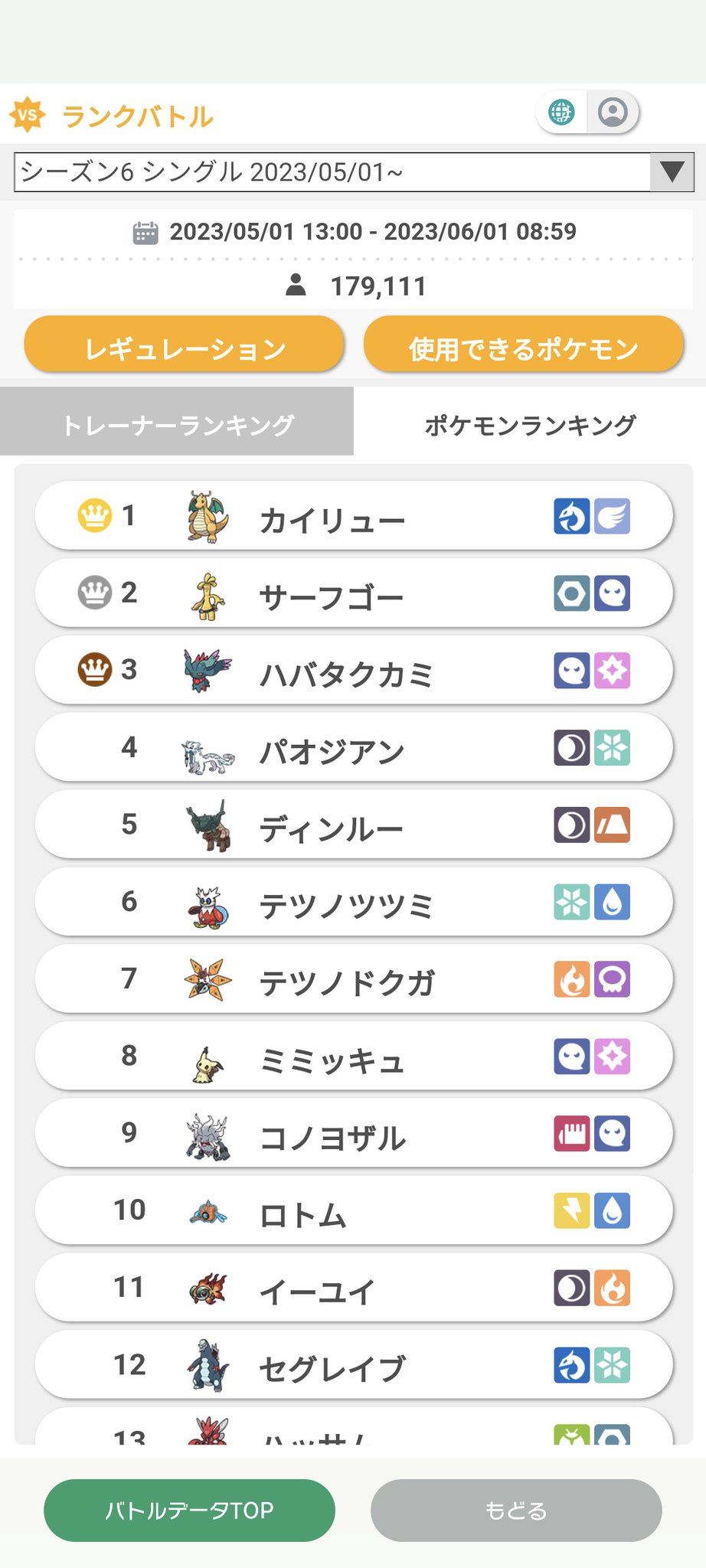Open the ミミッキュ ranking entry
The width and height of the screenshot is (706, 1568).
click(354, 1056)
